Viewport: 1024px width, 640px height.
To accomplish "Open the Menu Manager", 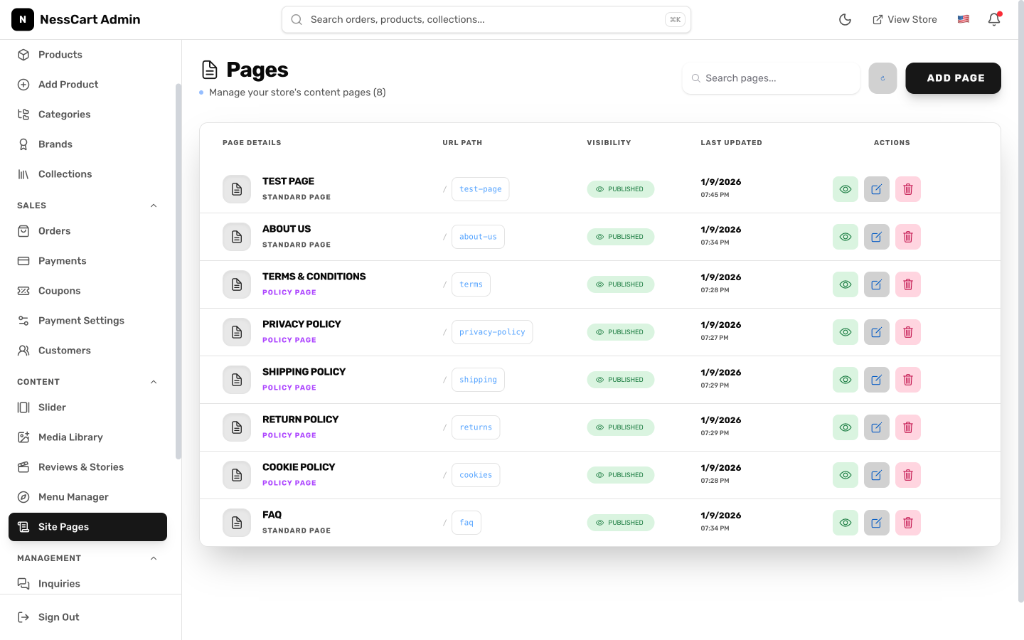I will coord(75,496).
